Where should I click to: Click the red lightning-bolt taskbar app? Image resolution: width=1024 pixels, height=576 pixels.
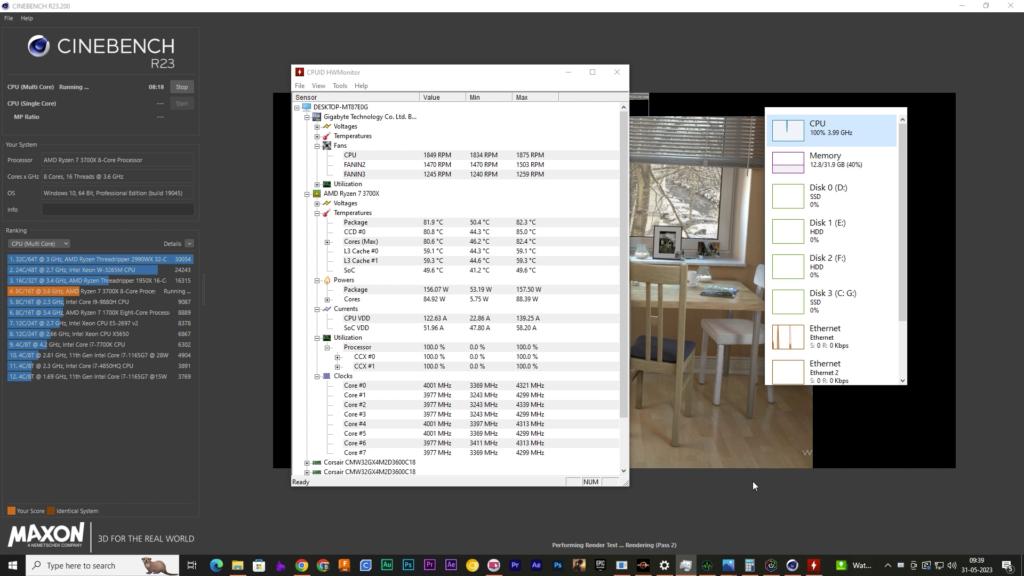pos(814,565)
